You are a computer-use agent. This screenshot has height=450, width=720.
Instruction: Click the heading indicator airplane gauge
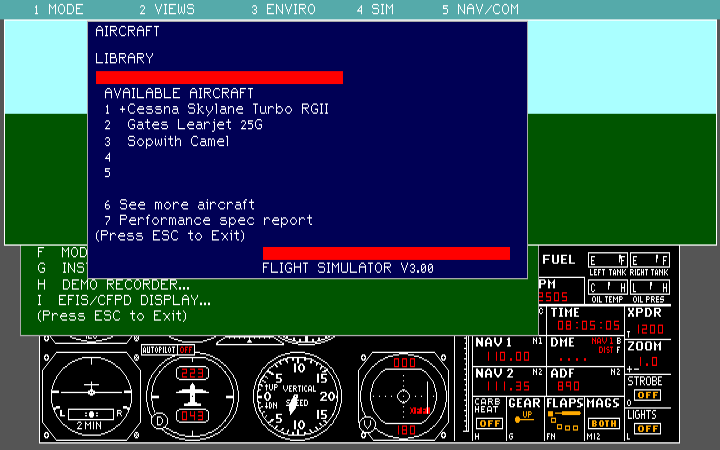pyautogui.click(x=192, y=396)
